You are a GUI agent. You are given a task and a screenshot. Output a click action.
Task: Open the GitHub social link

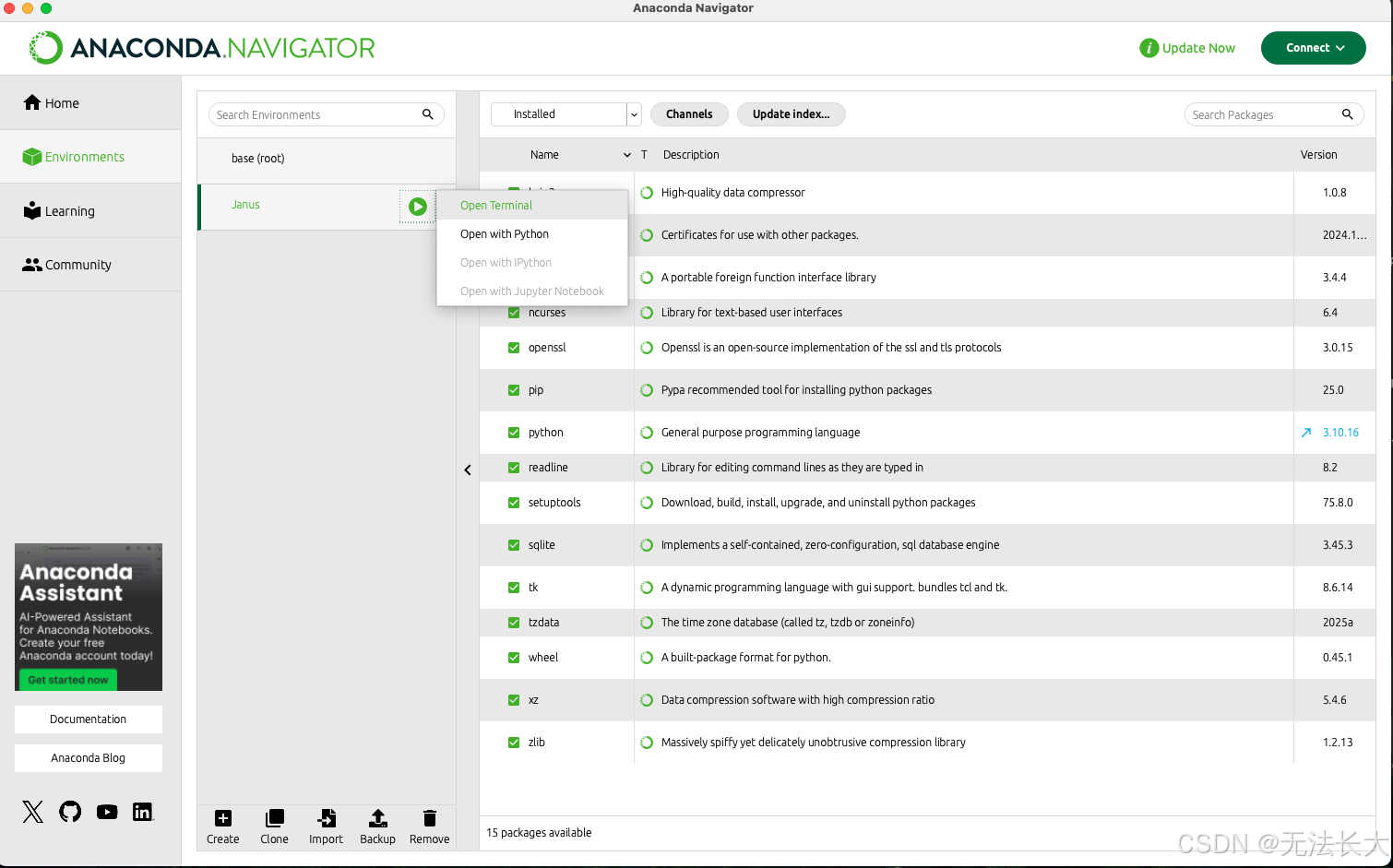tap(70, 812)
